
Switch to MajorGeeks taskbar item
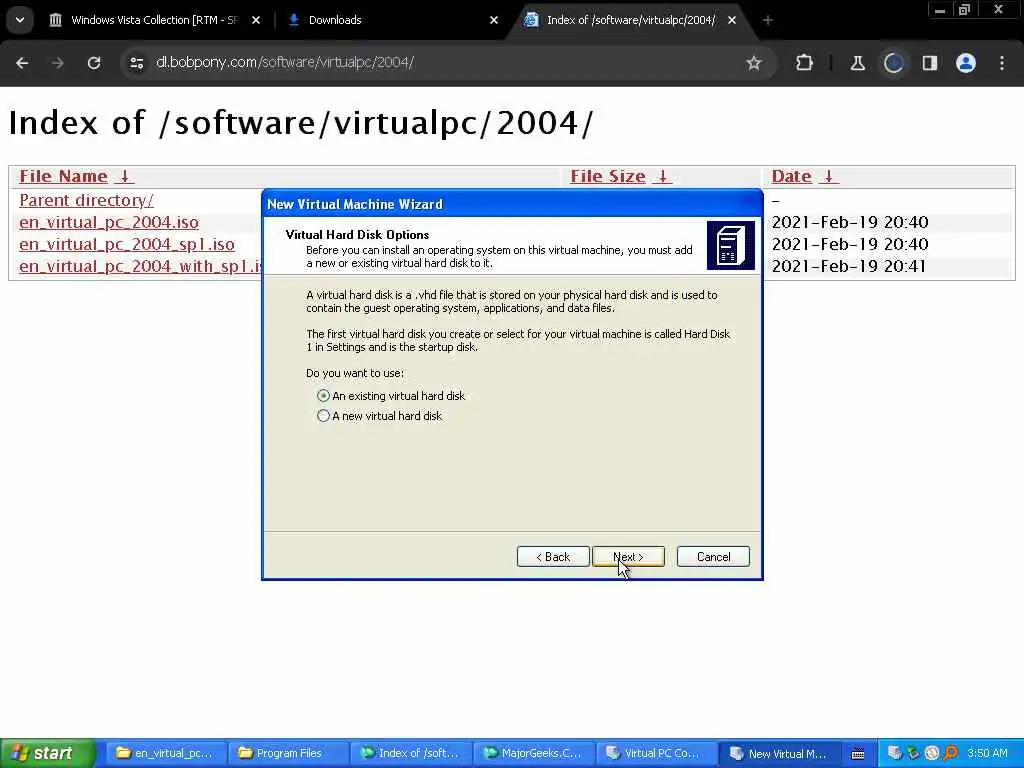[x=532, y=753]
